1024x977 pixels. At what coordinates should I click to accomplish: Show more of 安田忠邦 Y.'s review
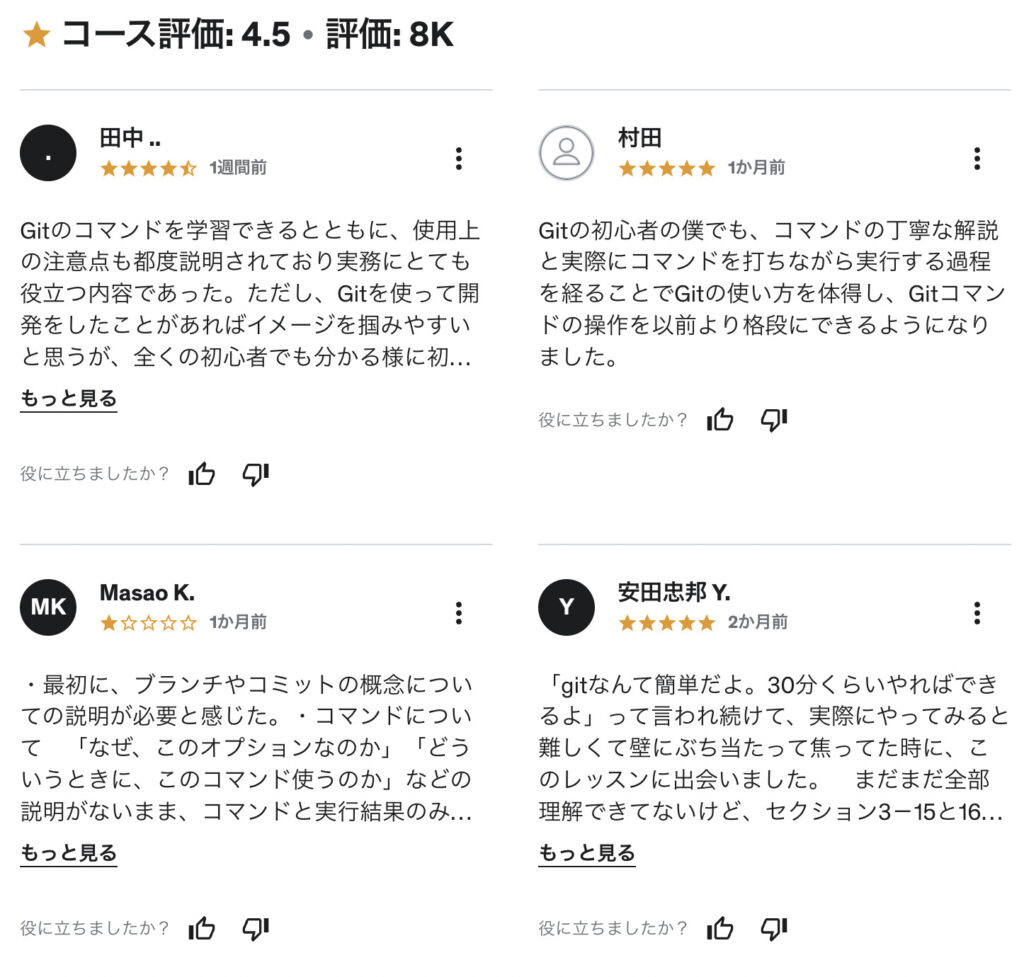pyautogui.click(x=586, y=853)
